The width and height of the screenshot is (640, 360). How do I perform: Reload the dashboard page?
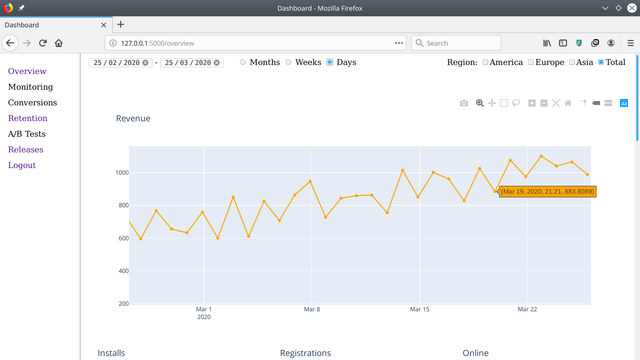[42, 43]
